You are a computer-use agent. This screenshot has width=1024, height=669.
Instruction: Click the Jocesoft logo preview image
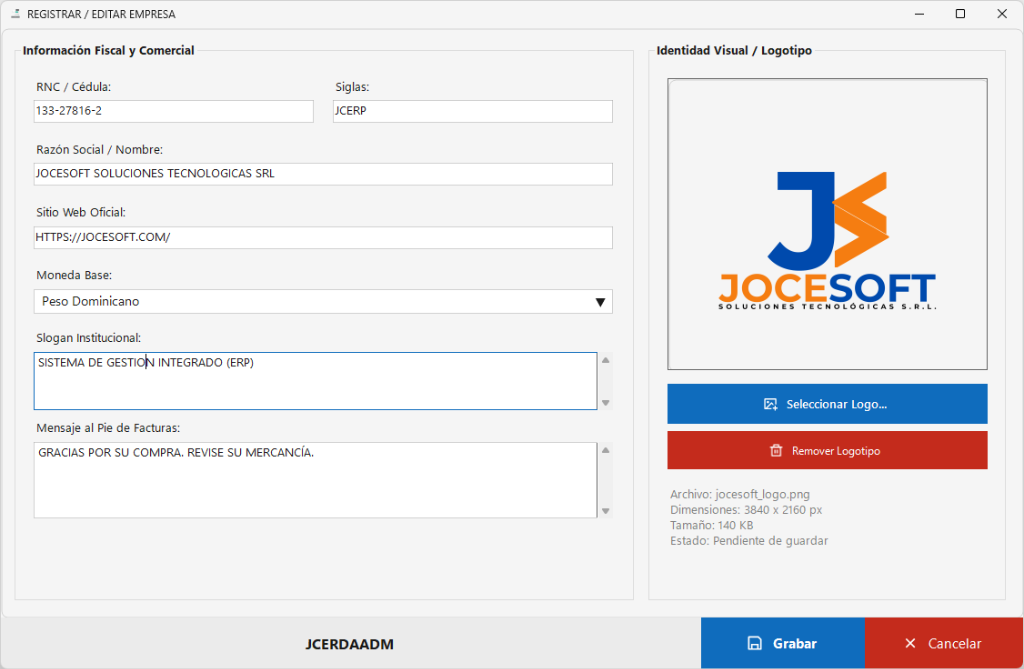point(827,224)
